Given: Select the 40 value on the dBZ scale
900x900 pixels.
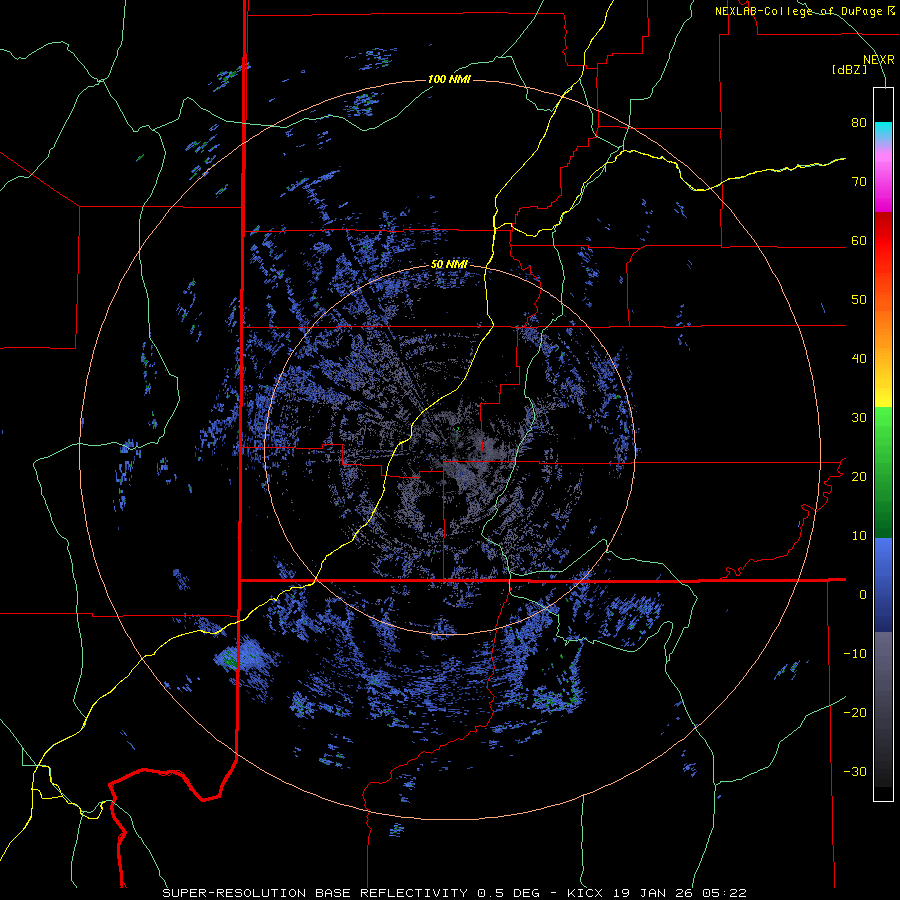Looking at the screenshot, I should click(859, 359).
